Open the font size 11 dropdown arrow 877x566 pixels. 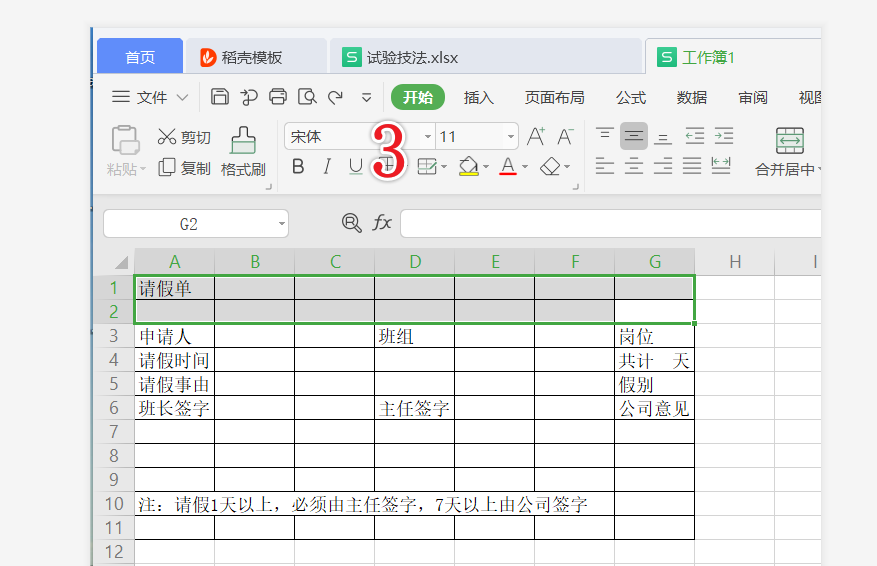click(510, 136)
